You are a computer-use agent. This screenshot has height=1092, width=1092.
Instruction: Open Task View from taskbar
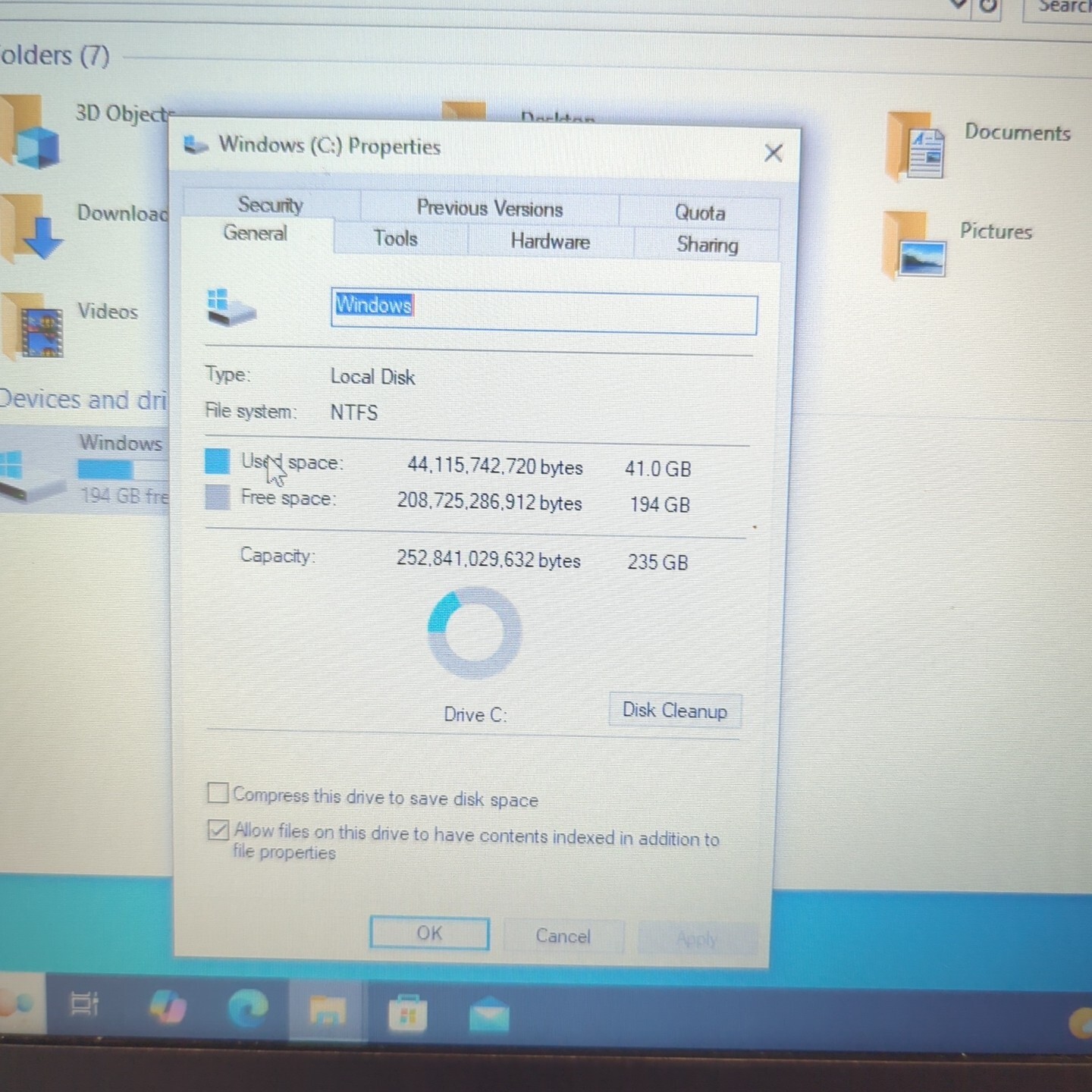[x=84, y=1003]
